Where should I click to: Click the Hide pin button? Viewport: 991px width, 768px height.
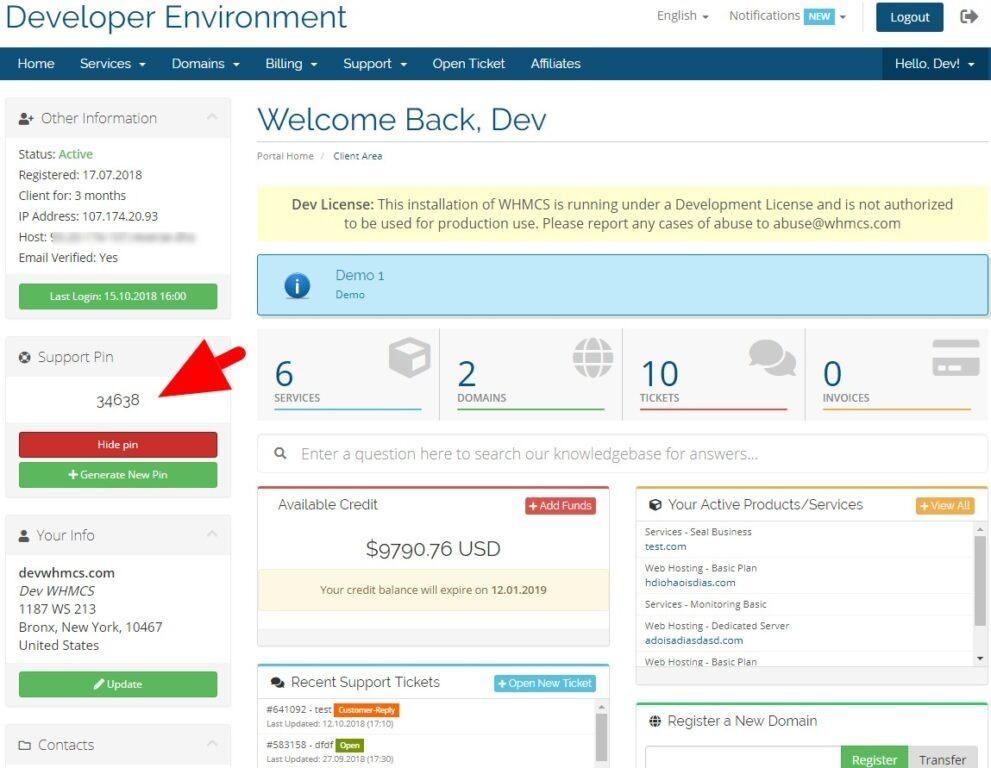pos(118,445)
